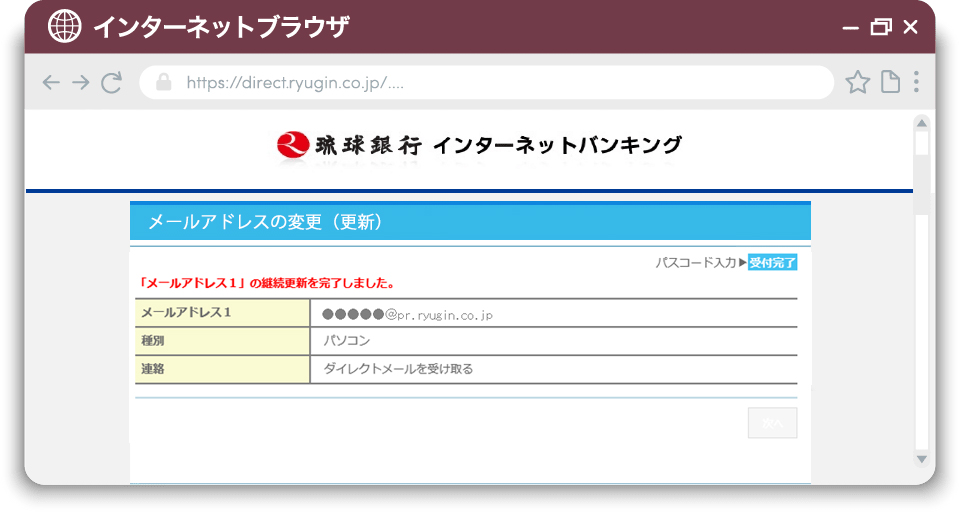This screenshot has width=960, height=512.
Task: Click the address bar URL direct.ryugin.co.jp
Action: (x=295, y=83)
